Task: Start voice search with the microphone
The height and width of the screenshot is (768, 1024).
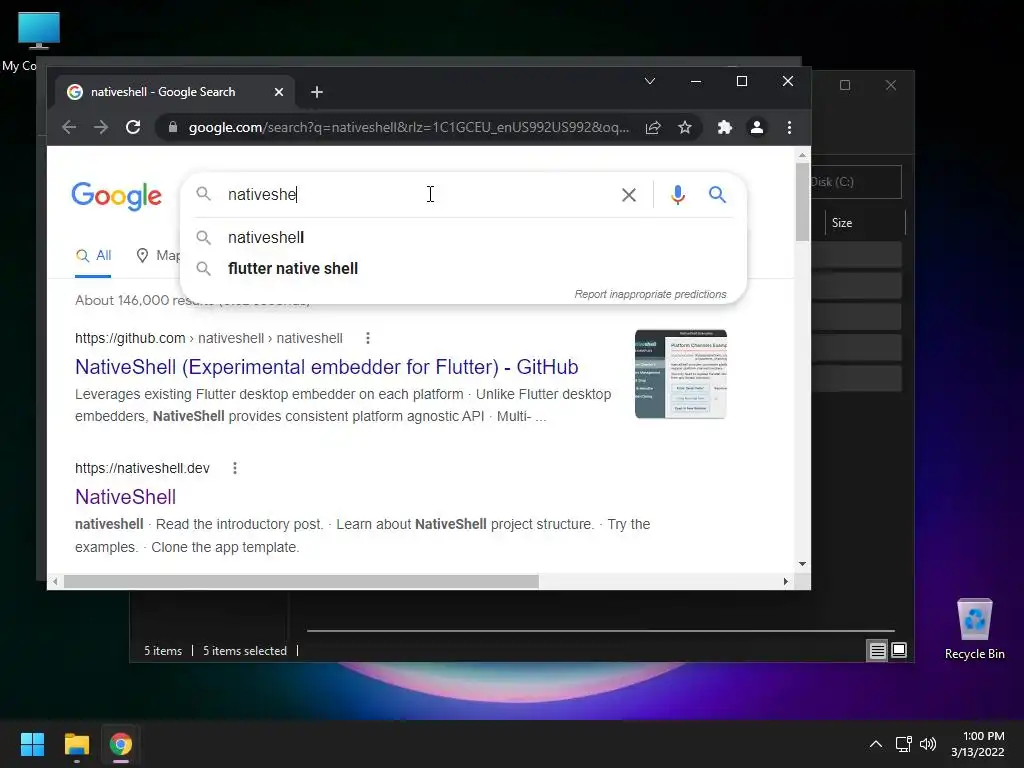Action: pos(678,195)
